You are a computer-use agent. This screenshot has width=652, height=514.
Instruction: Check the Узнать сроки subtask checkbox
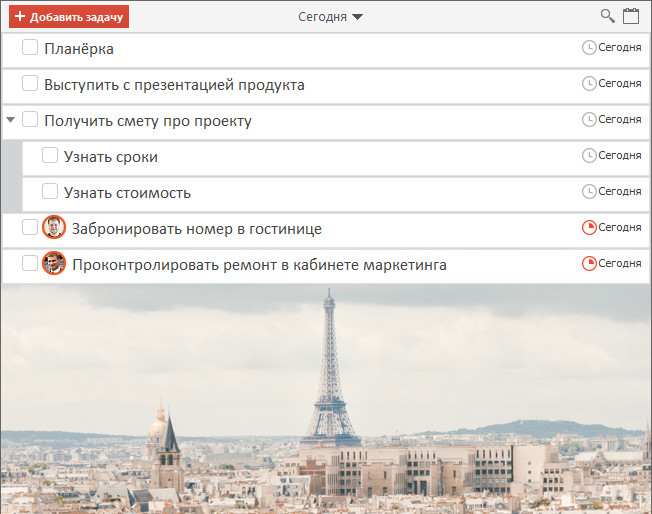point(50,155)
